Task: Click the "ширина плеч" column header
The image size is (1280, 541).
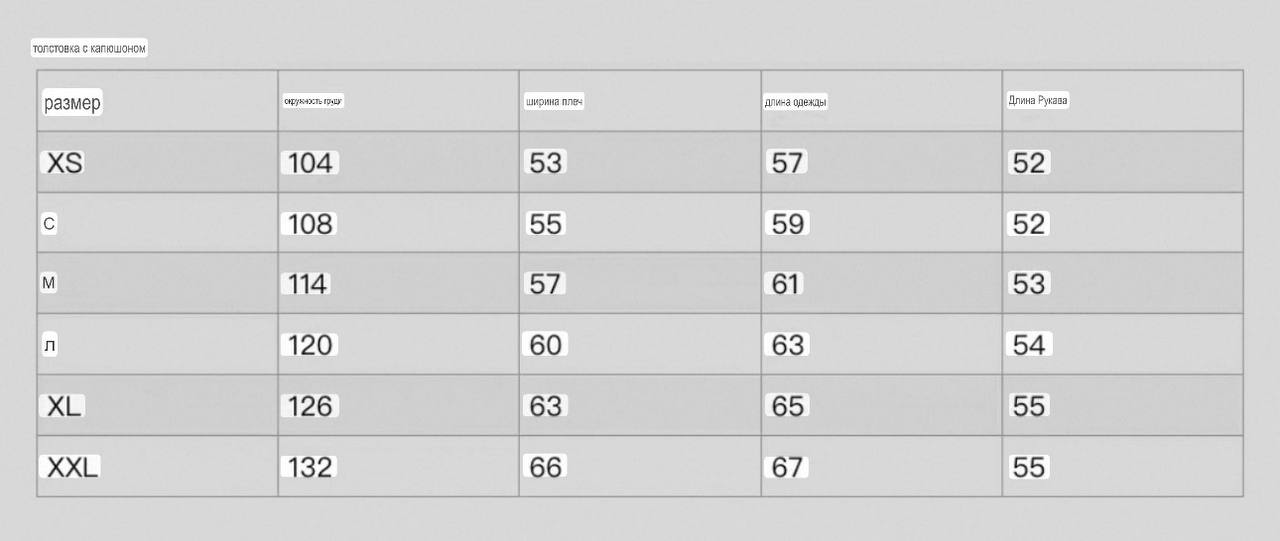Action: click(x=554, y=102)
